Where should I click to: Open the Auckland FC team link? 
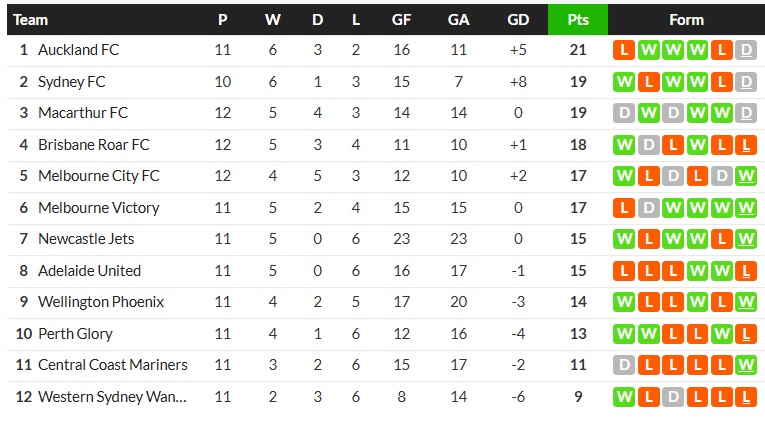78,50
